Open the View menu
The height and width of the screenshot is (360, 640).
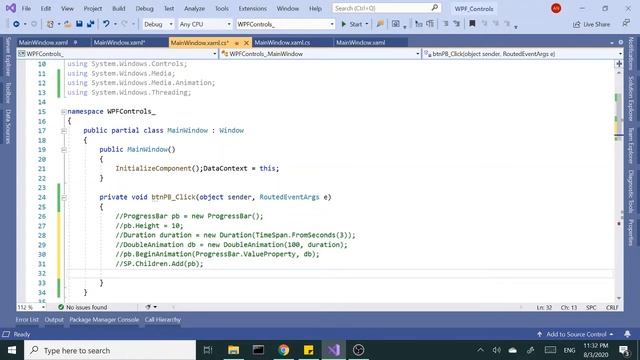(67, 8)
